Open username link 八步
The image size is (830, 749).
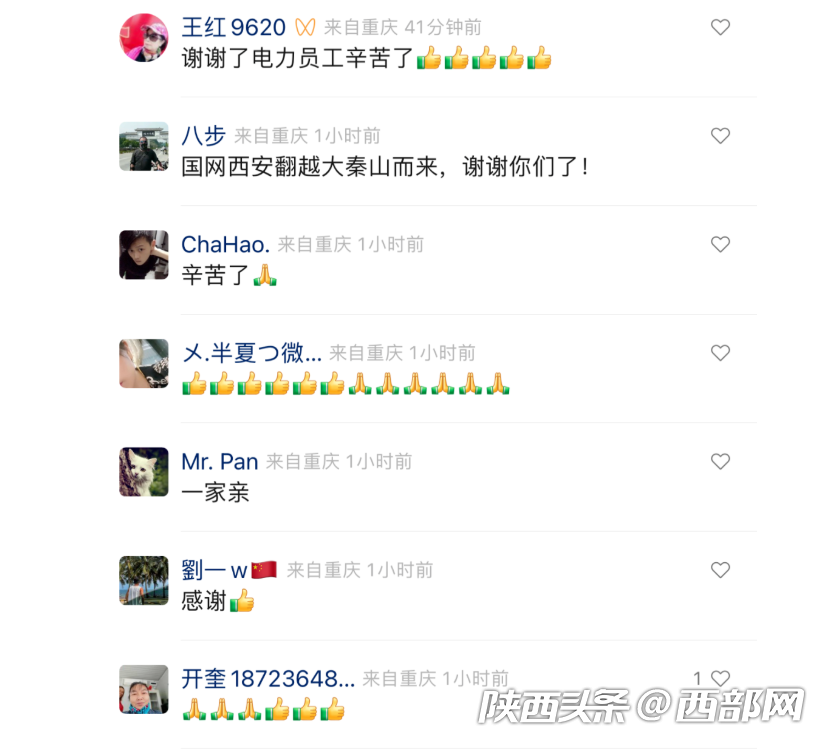point(203,136)
